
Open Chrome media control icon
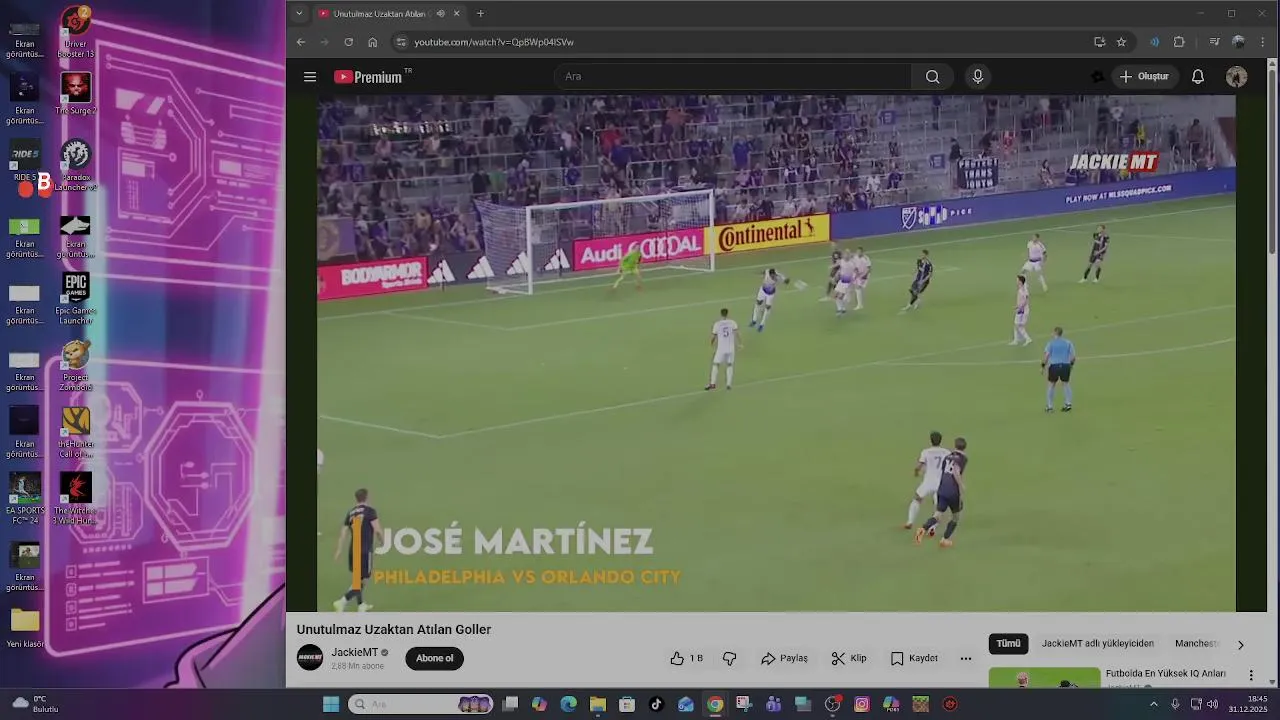point(1214,42)
